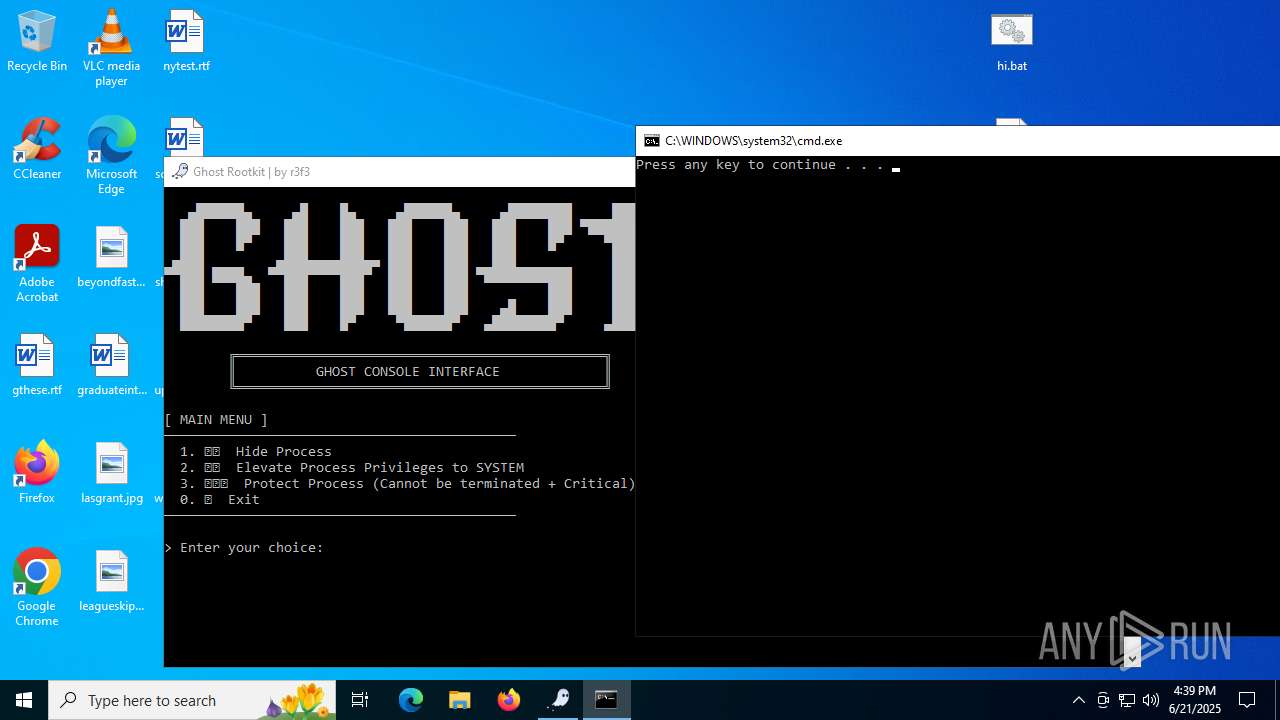Open Microsoft Edge desktop shortcut
The width and height of the screenshot is (1280, 720).
[x=111, y=156]
